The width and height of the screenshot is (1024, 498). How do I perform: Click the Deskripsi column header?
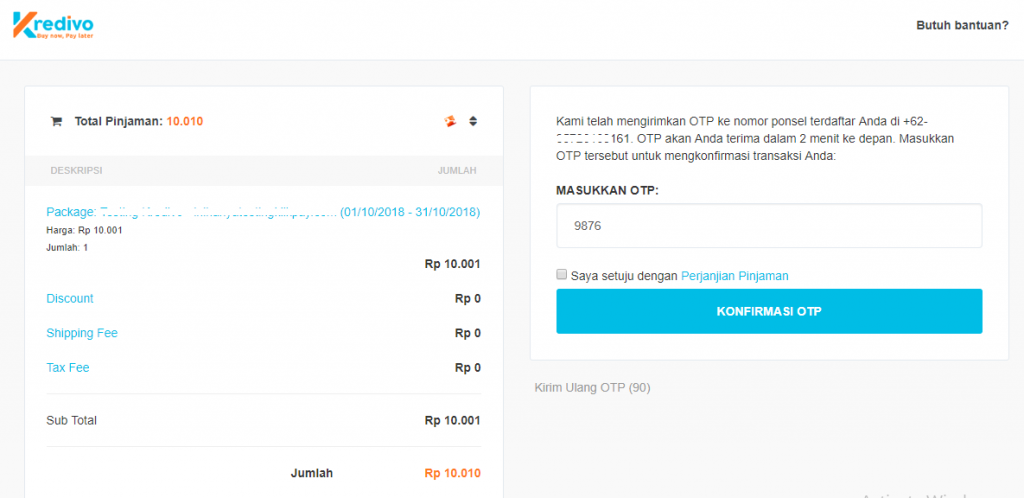(x=76, y=171)
